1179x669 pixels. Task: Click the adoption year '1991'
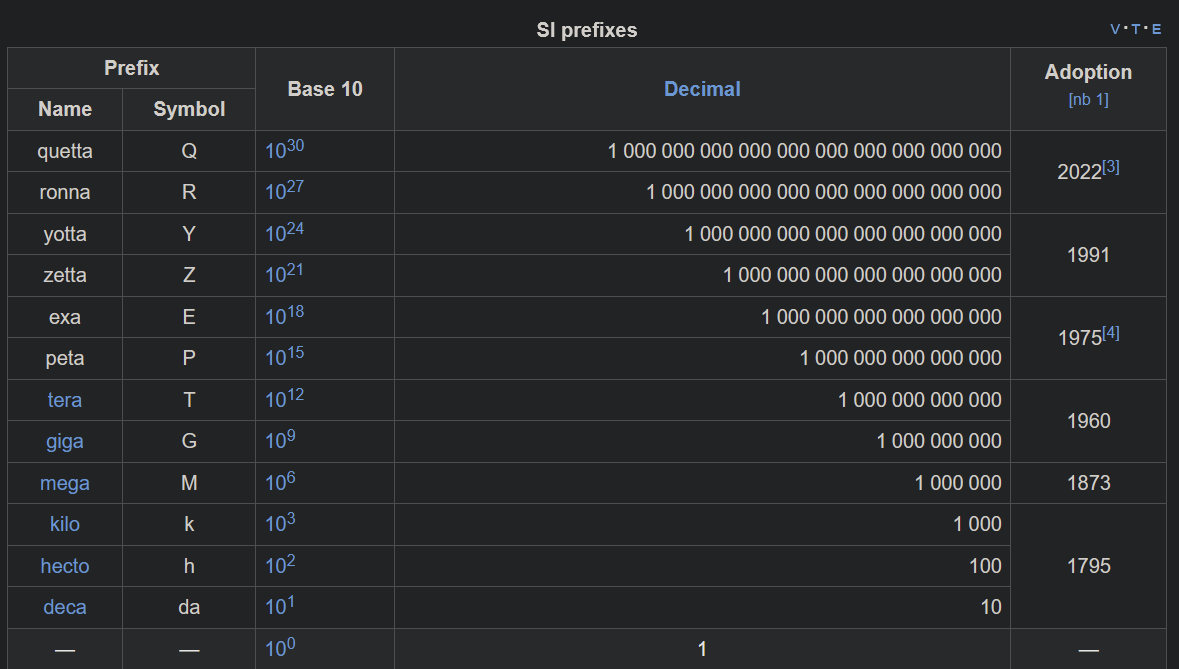pos(1088,255)
